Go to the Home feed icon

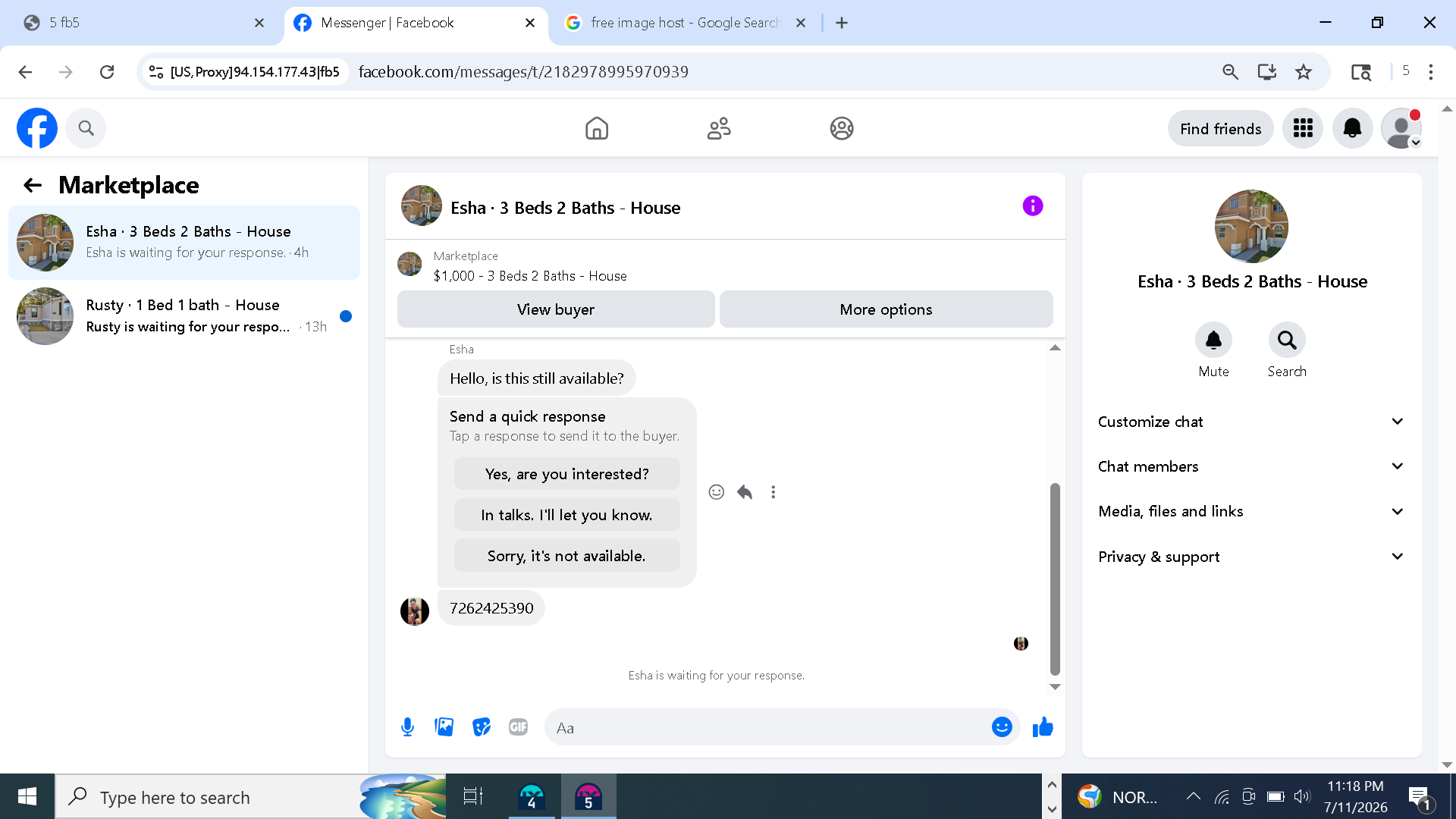tap(597, 128)
